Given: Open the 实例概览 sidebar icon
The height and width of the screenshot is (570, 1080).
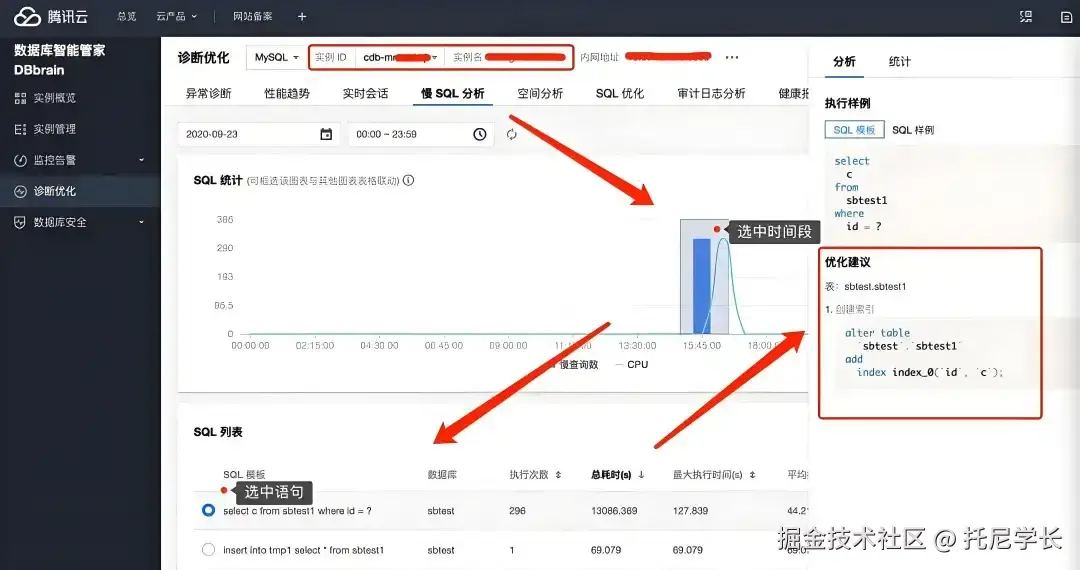Looking at the screenshot, I should pos(20,98).
